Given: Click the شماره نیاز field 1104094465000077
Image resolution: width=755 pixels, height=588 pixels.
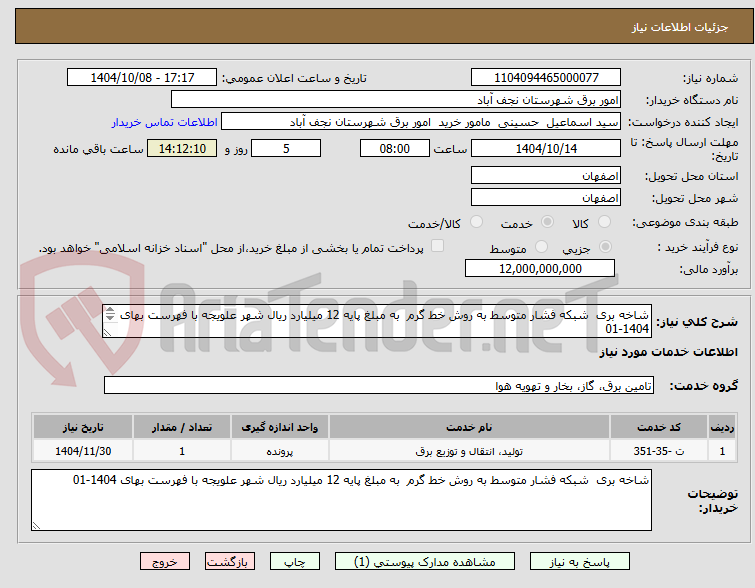Looking at the screenshot, I should [x=546, y=77].
